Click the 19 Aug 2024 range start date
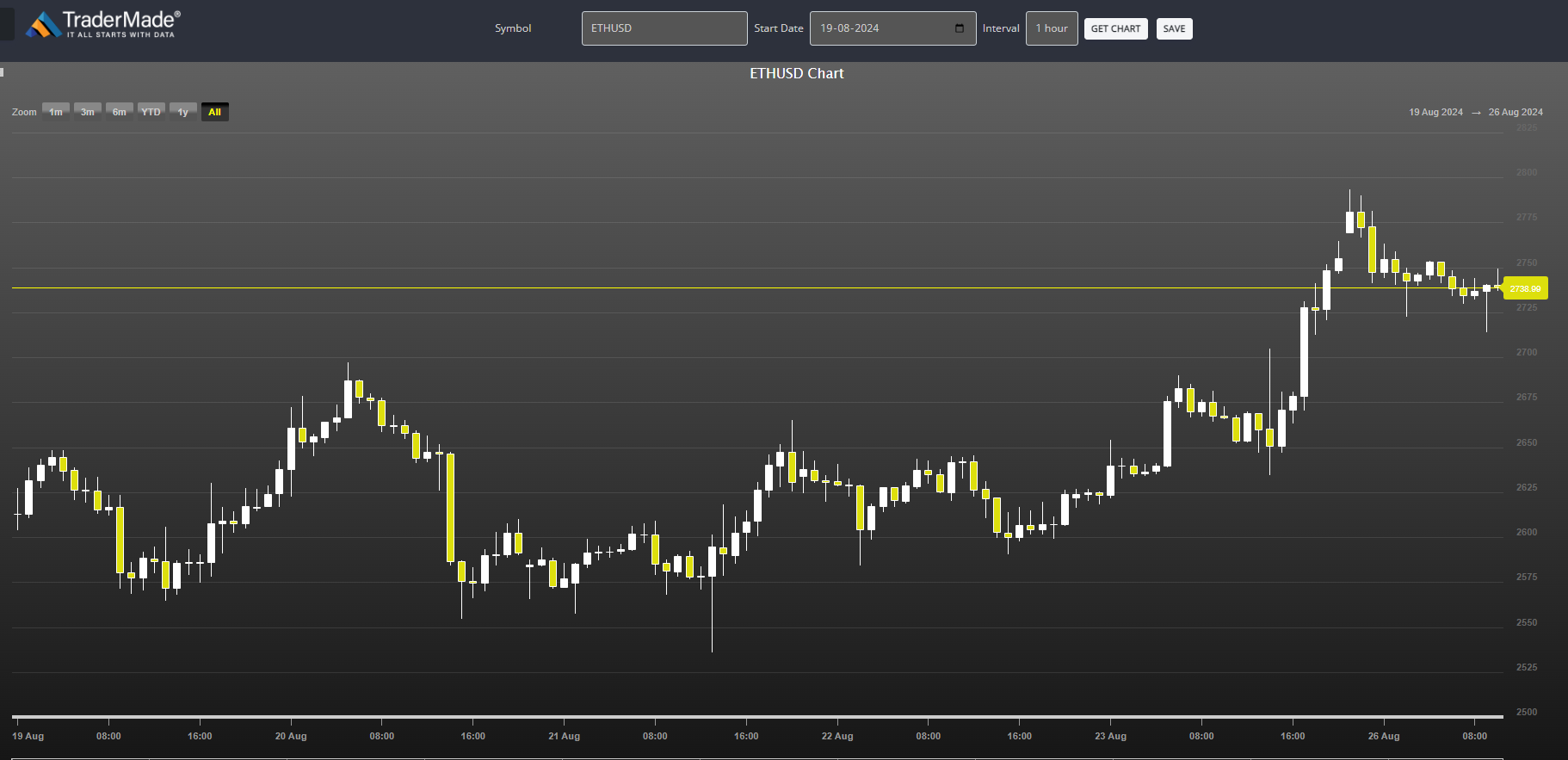This screenshot has height=760, width=1568. click(1435, 112)
